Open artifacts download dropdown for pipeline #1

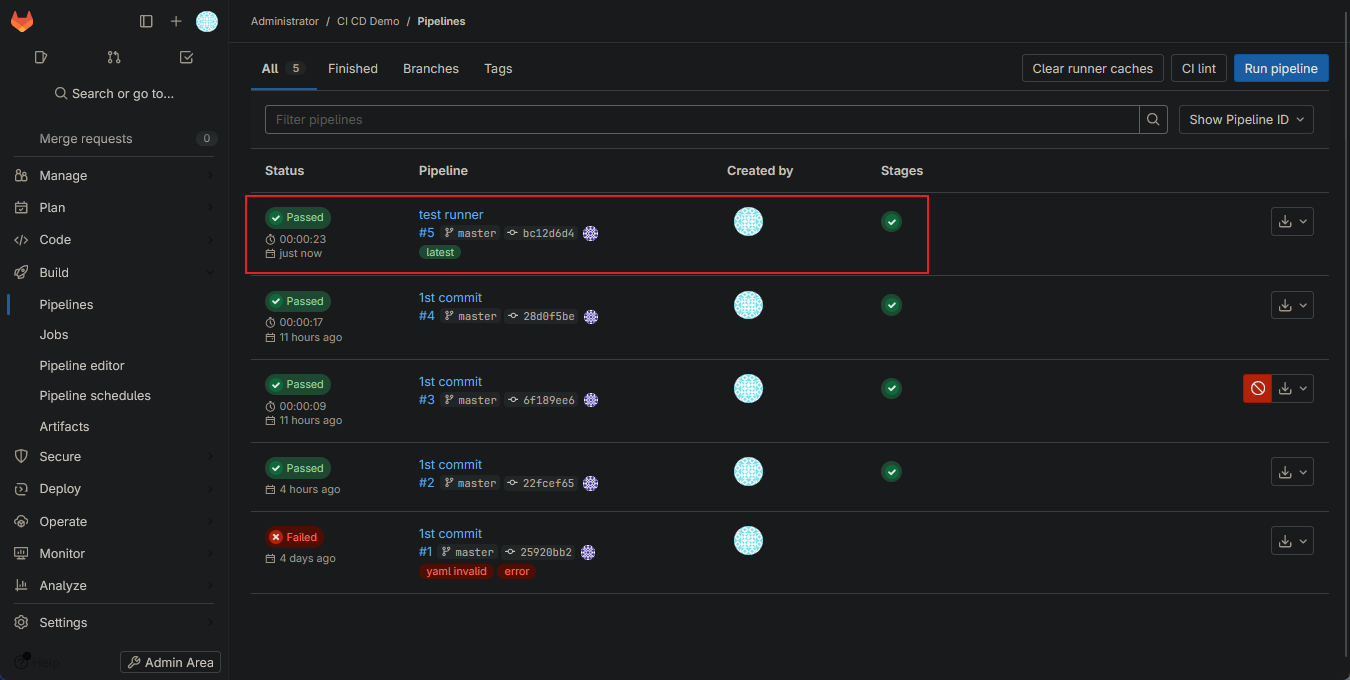pos(1292,541)
